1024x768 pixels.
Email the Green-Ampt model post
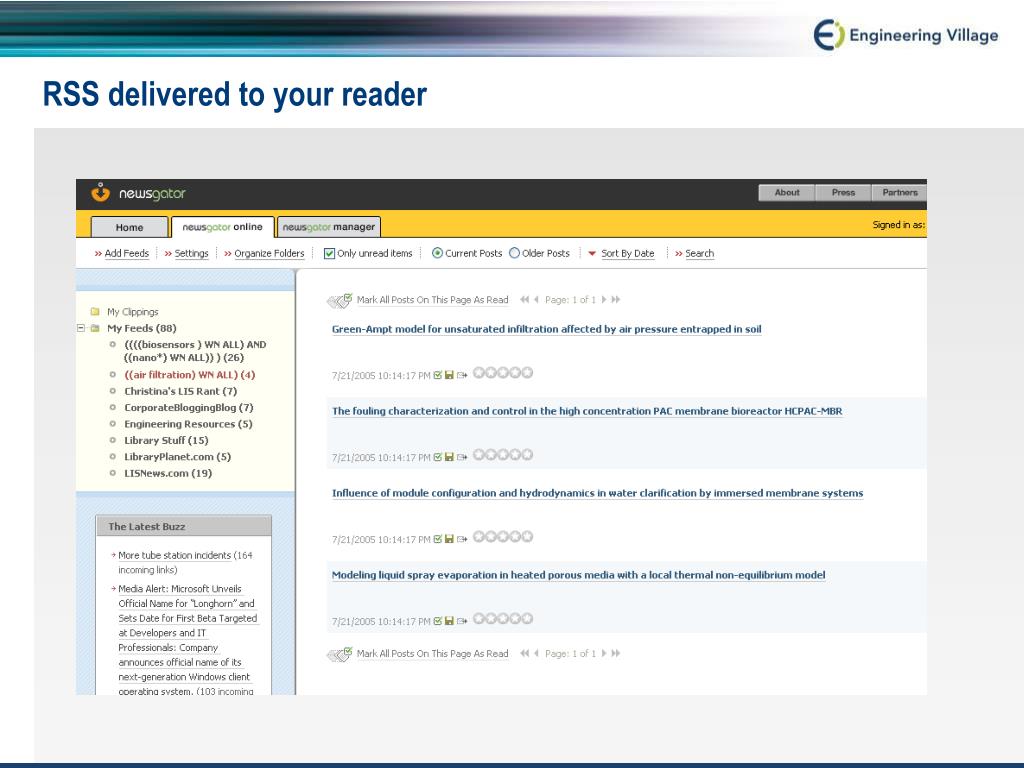tap(462, 375)
